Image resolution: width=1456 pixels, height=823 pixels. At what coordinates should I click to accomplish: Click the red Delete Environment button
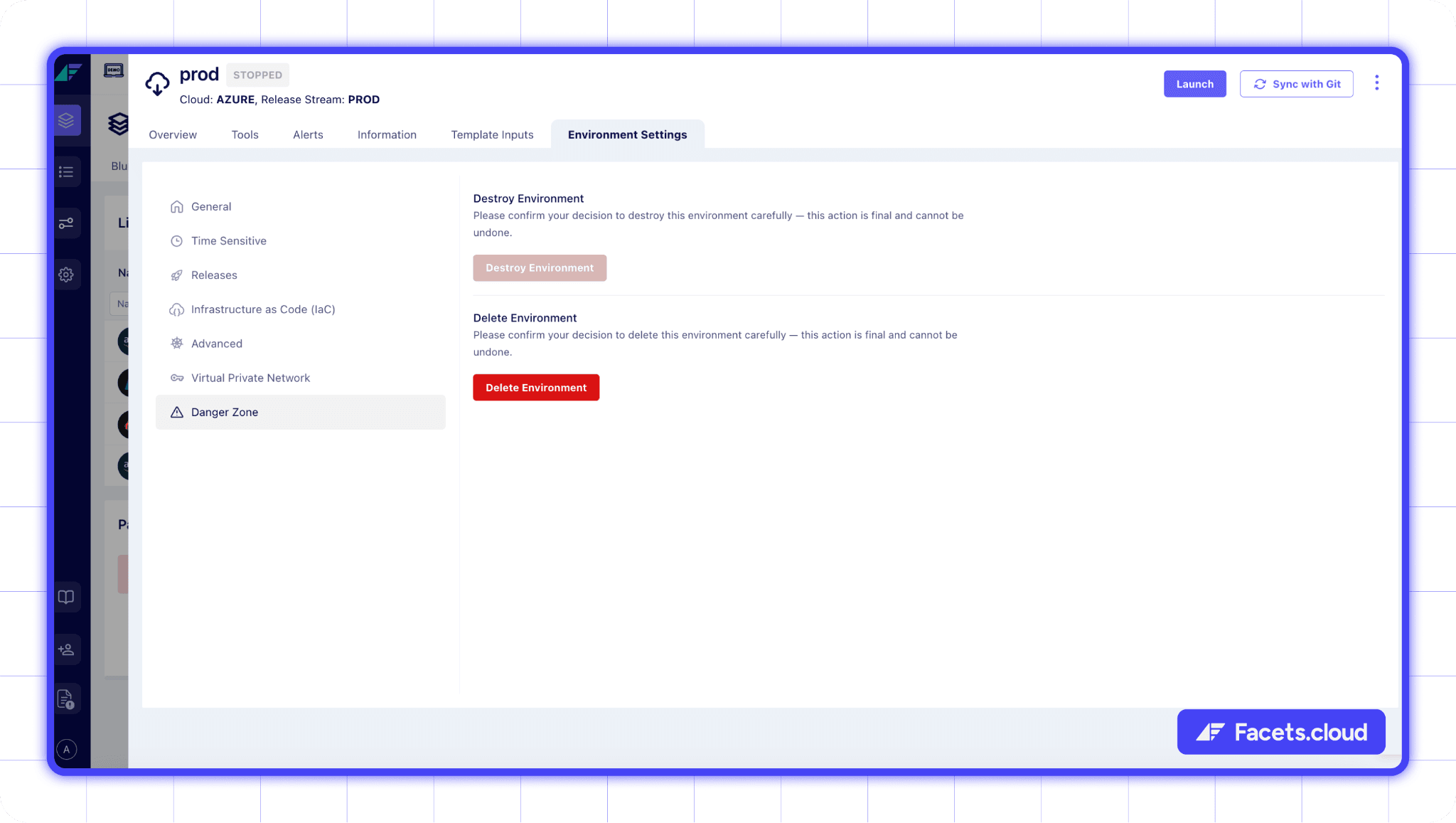536,388
